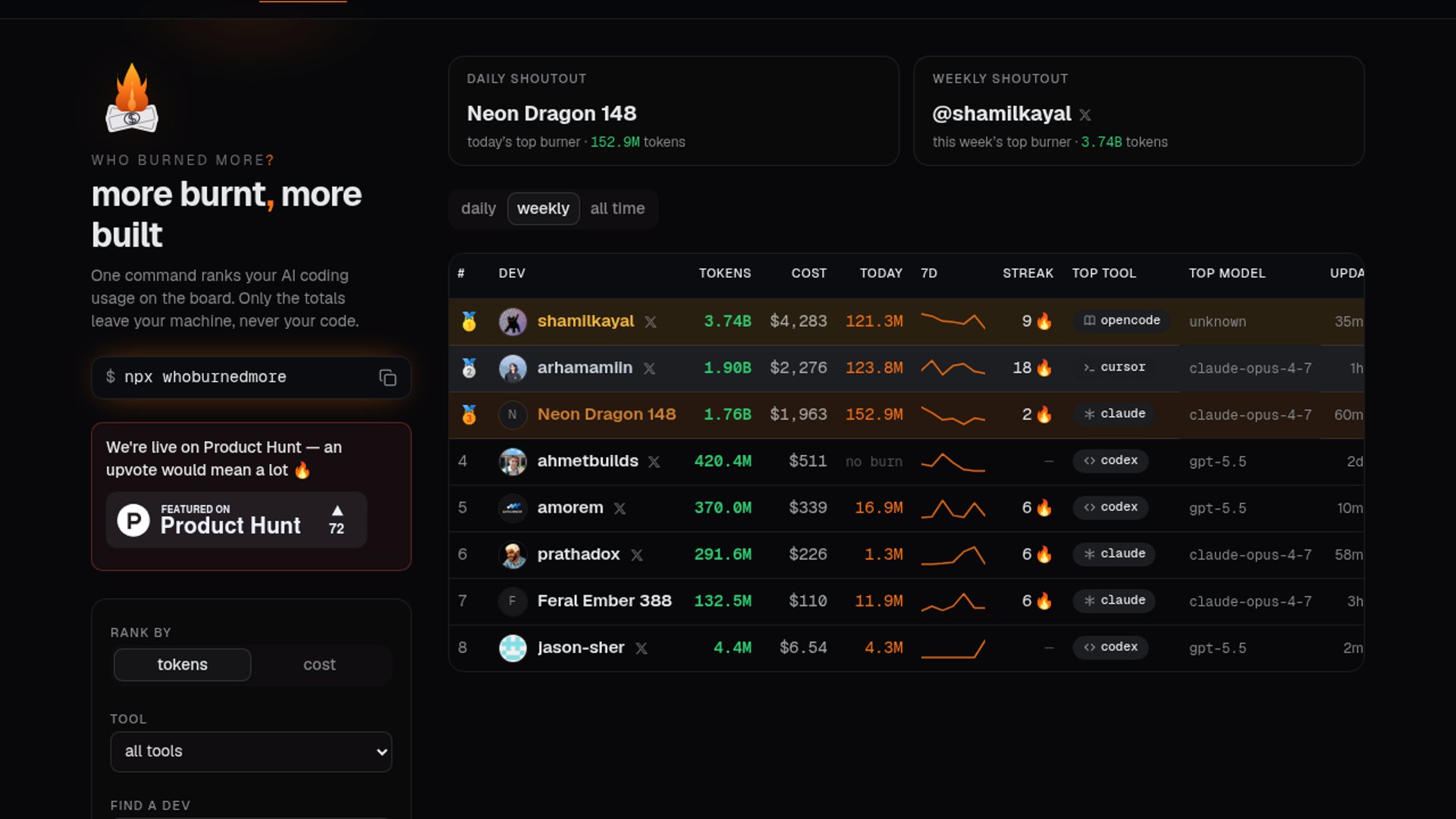Screen dimensions: 1456x819
Task: Switch leaderboard to all time
Action: (617, 209)
